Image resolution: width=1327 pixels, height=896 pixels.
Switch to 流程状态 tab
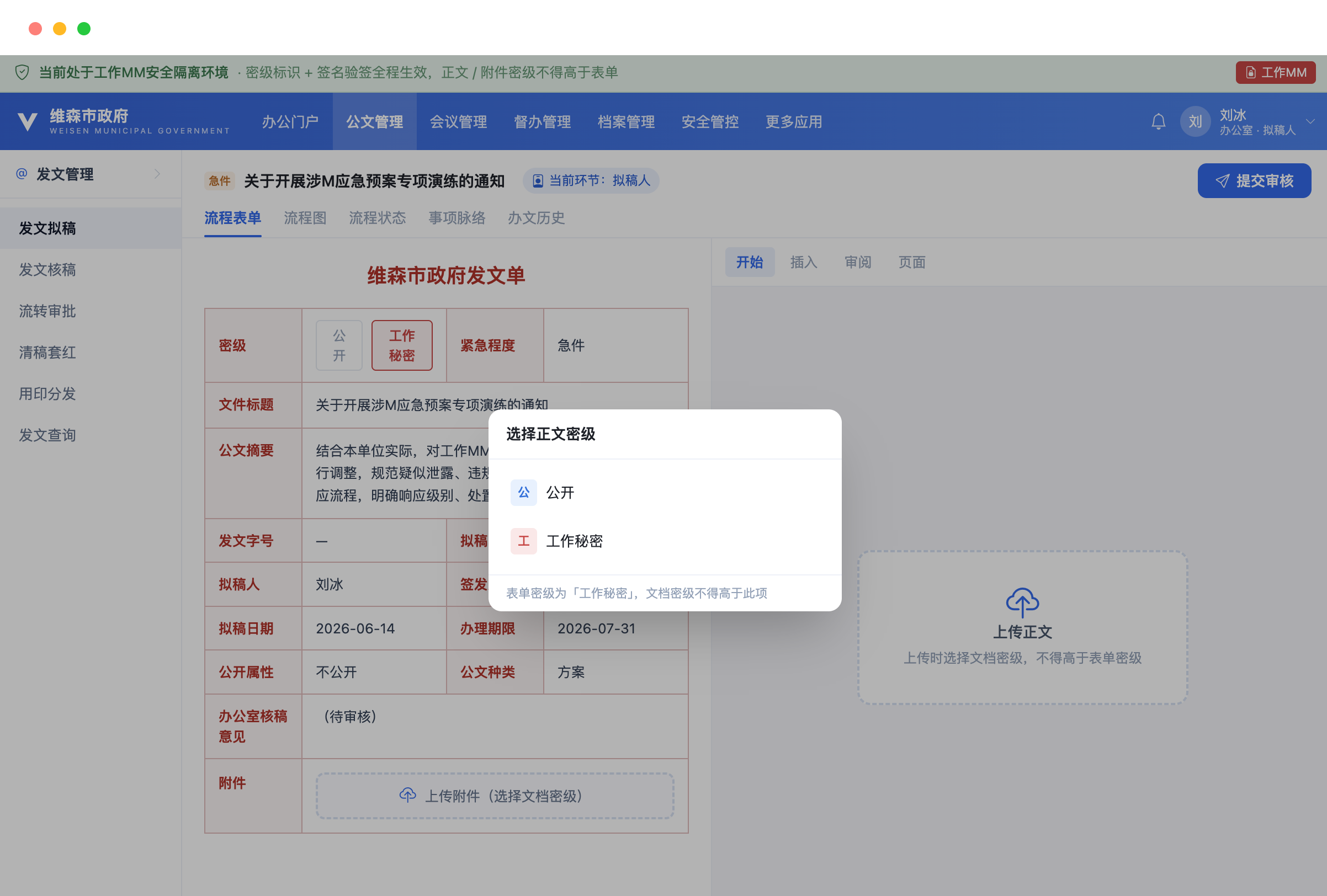tap(378, 218)
